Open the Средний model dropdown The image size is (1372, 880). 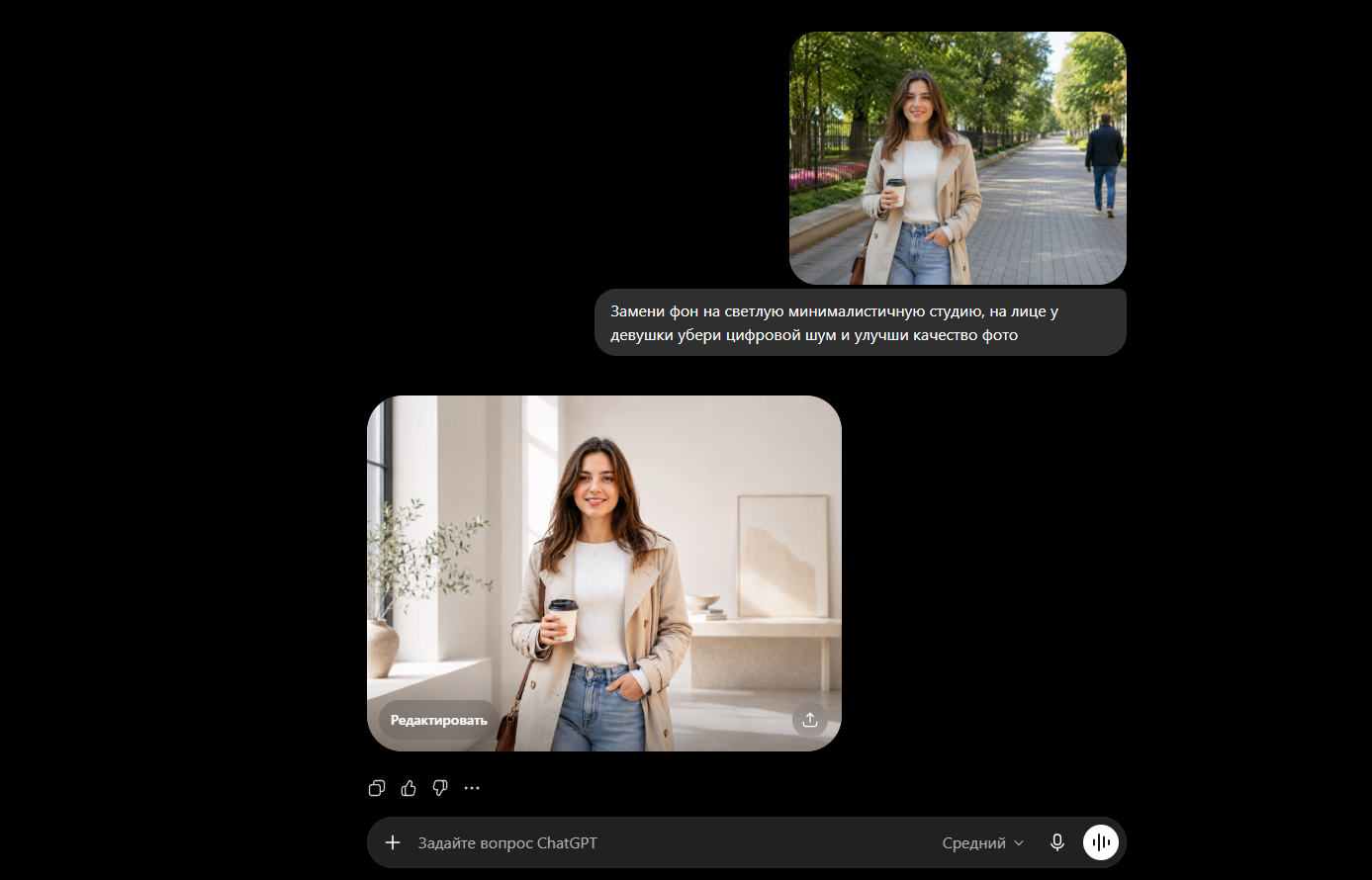coord(982,843)
